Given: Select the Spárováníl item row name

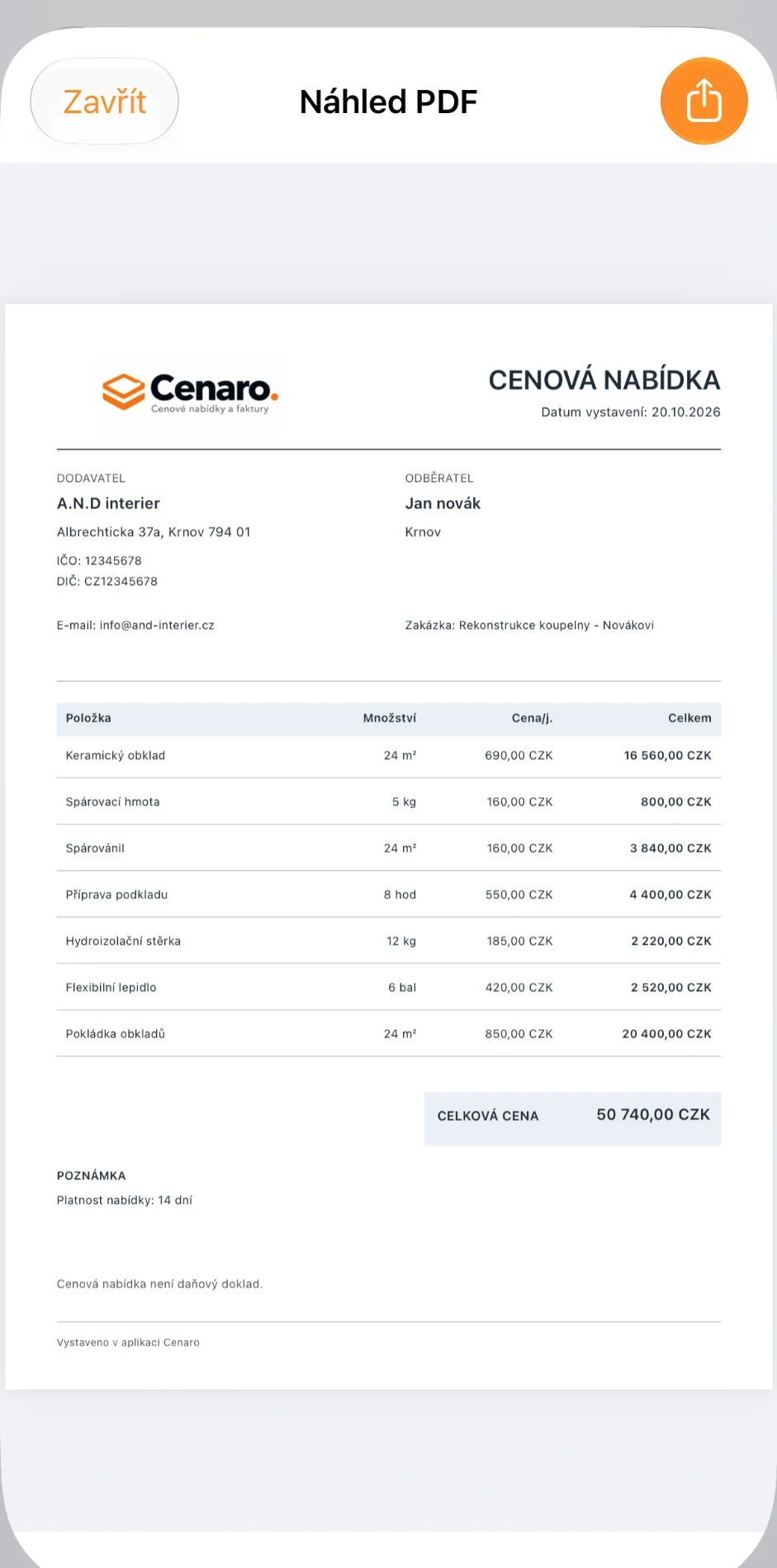Looking at the screenshot, I should (x=95, y=848).
